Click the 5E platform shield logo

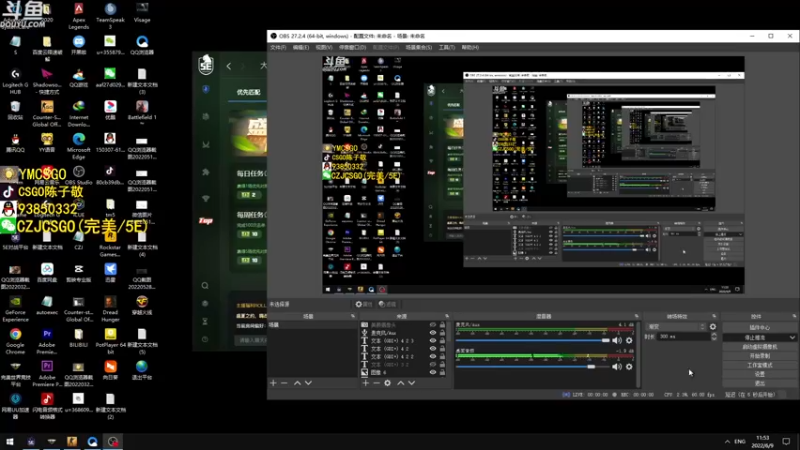coord(206,64)
